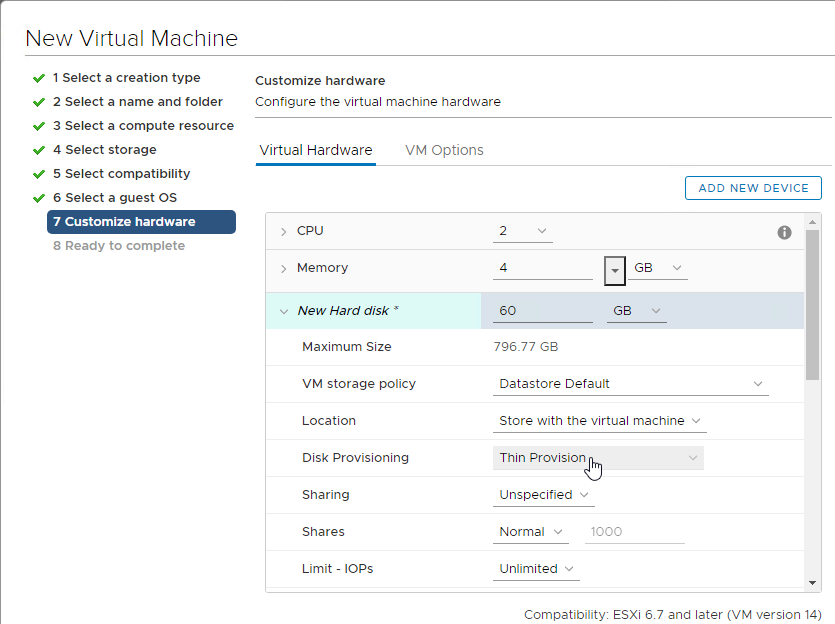Switch to the VM Options tab
This screenshot has width=835, height=624.
(x=444, y=151)
